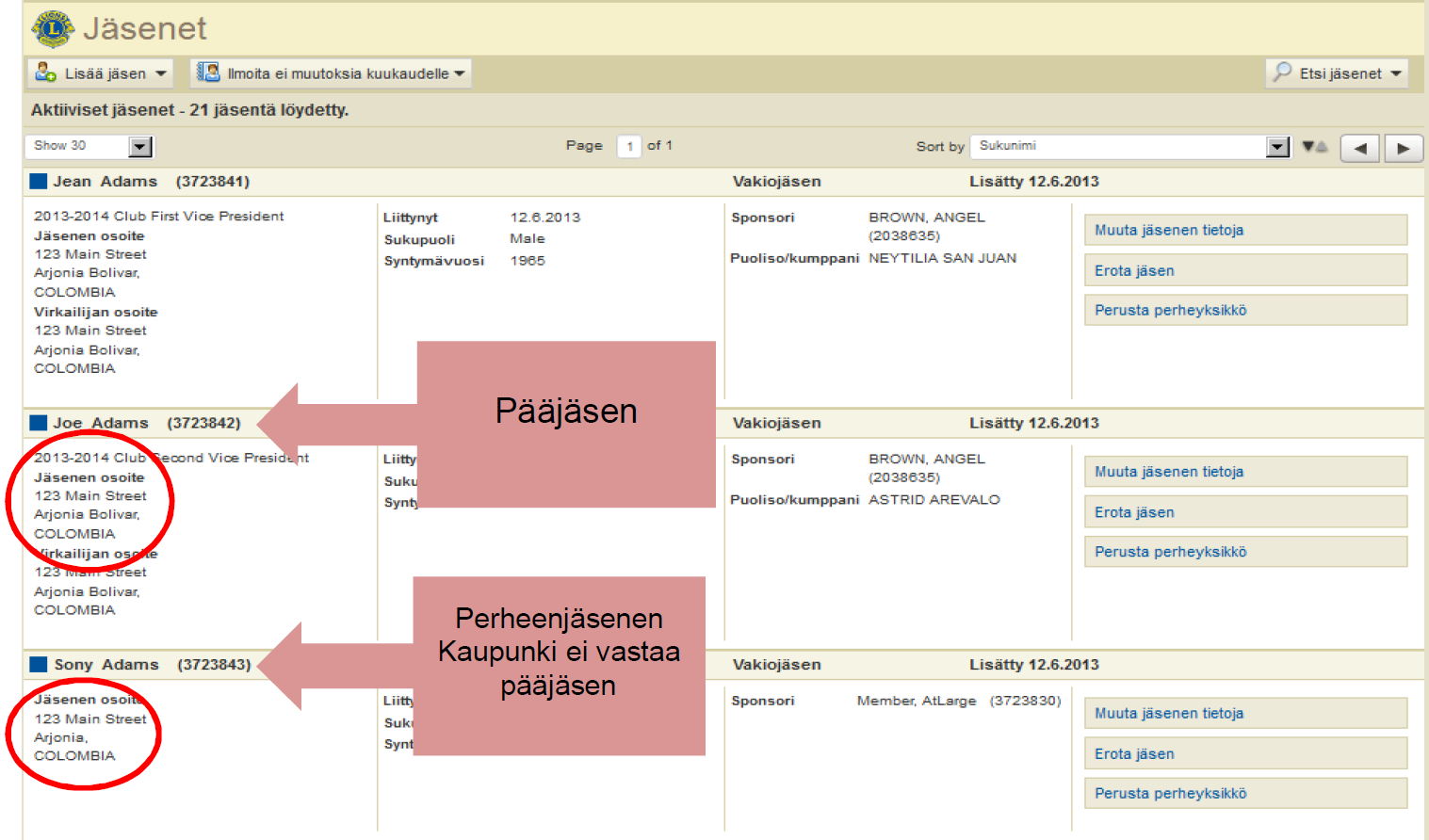Image resolution: width=1429 pixels, height=840 pixels.
Task: Select member name Joe Adams
Action: click(x=101, y=423)
